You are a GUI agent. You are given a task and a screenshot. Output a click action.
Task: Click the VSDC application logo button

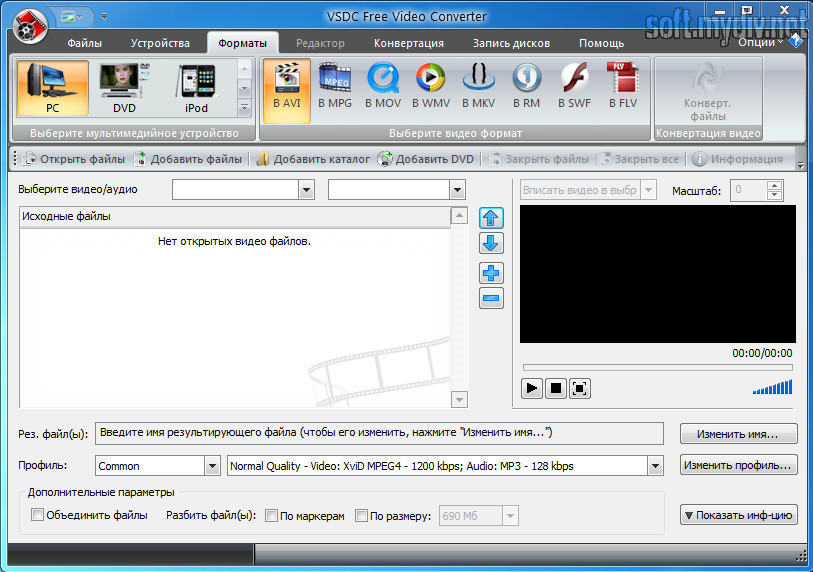click(x=30, y=26)
